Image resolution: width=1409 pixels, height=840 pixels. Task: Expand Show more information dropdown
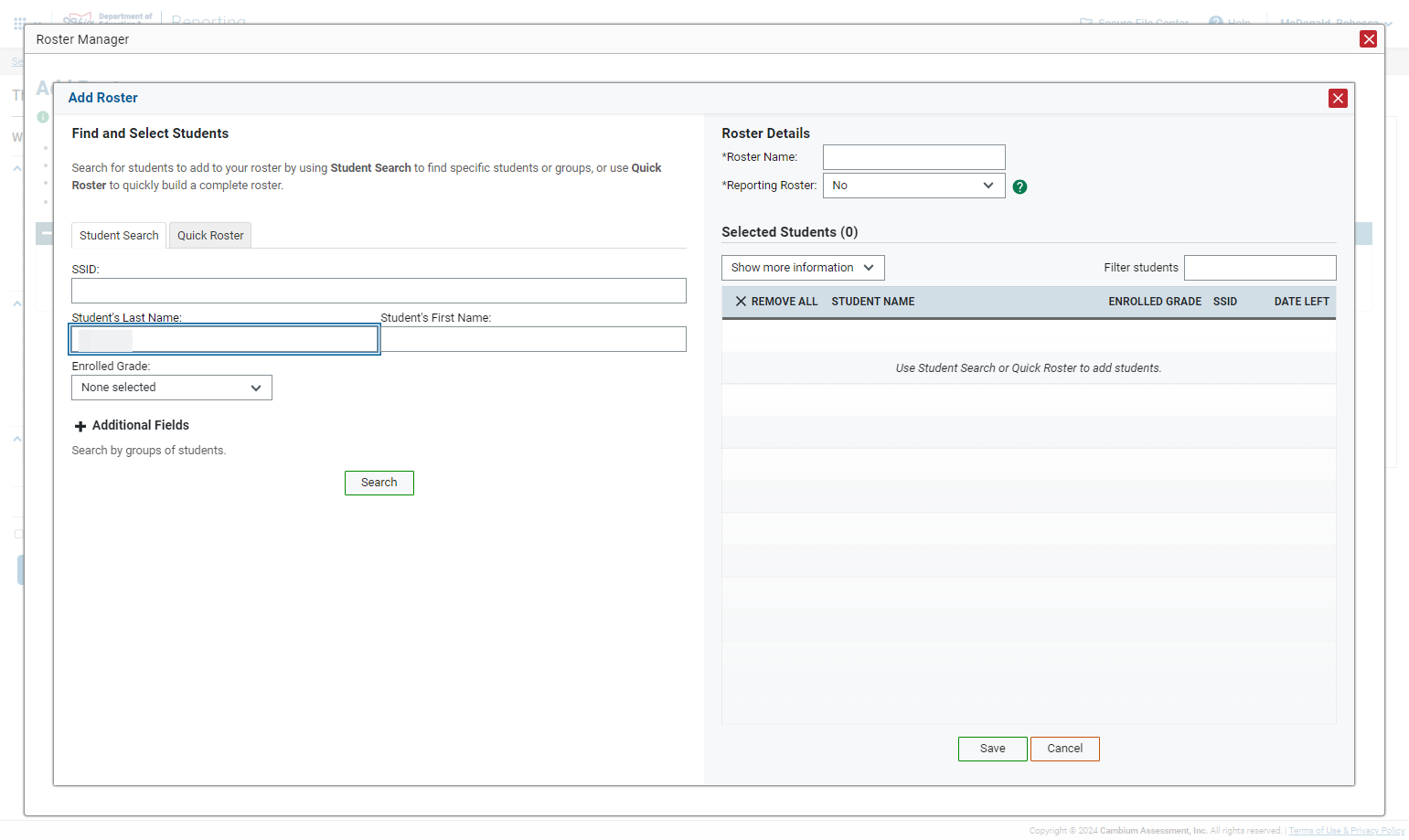click(x=803, y=268)
